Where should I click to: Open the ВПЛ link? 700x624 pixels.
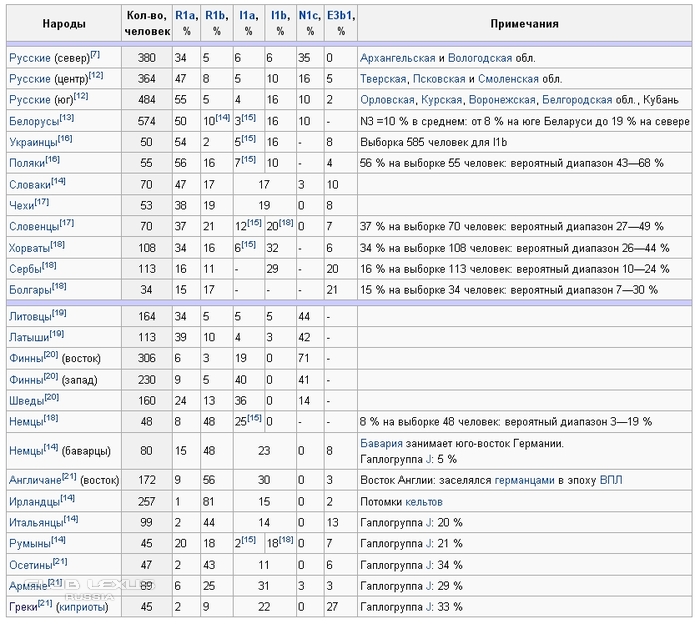tap(609, 479)
